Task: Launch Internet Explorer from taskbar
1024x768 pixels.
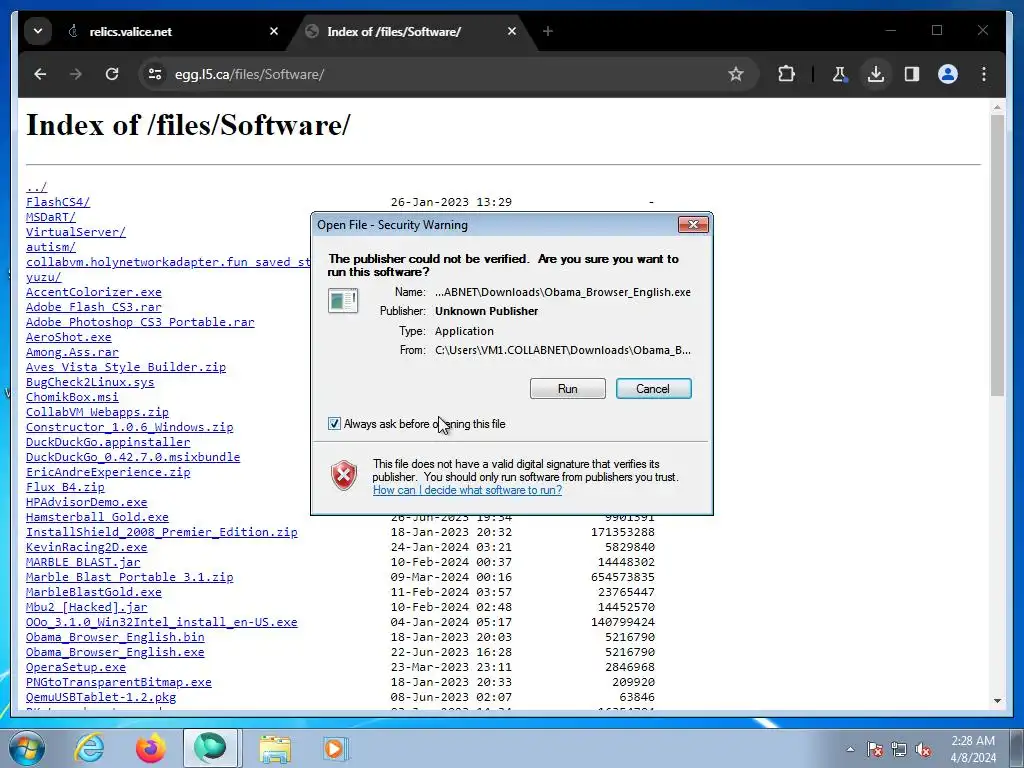Action: coord(89,748)
